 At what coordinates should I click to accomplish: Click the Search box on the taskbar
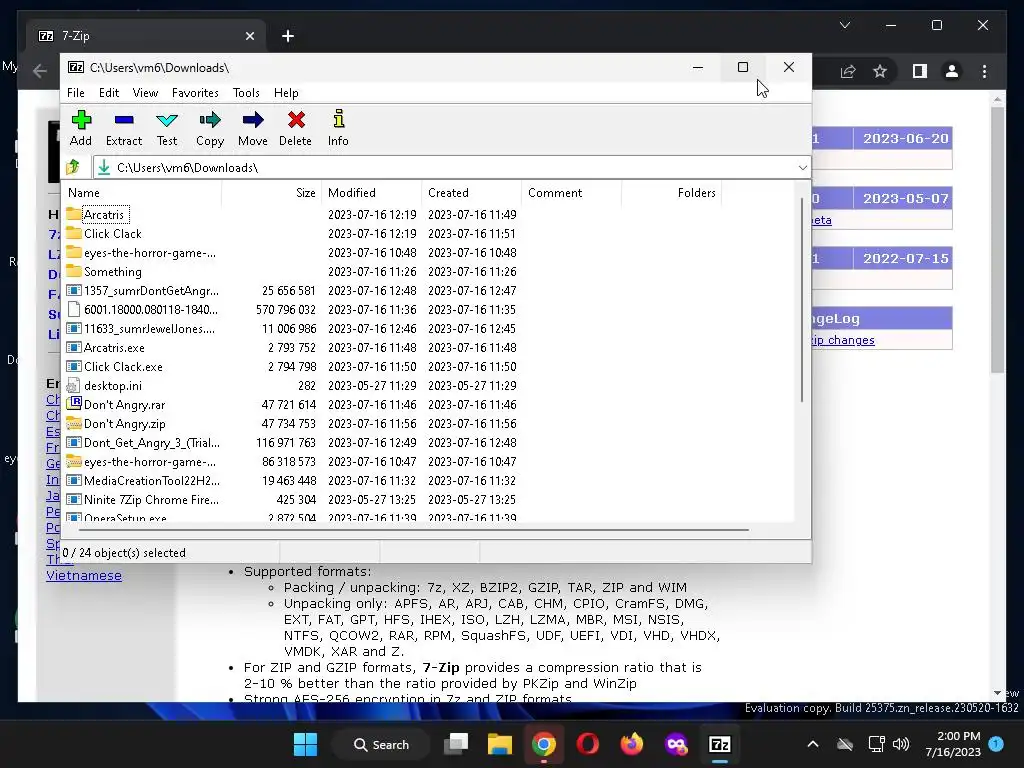coord(381,744)
